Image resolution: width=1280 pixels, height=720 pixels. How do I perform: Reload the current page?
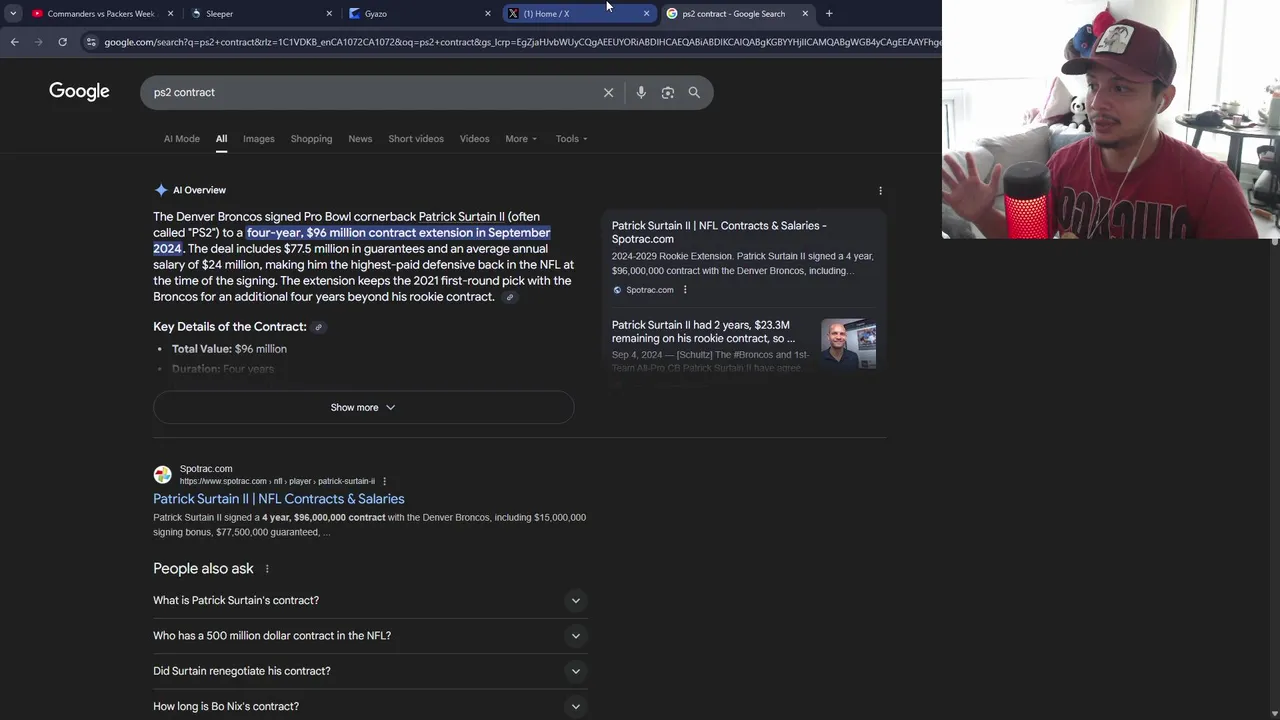pos(62,42)
